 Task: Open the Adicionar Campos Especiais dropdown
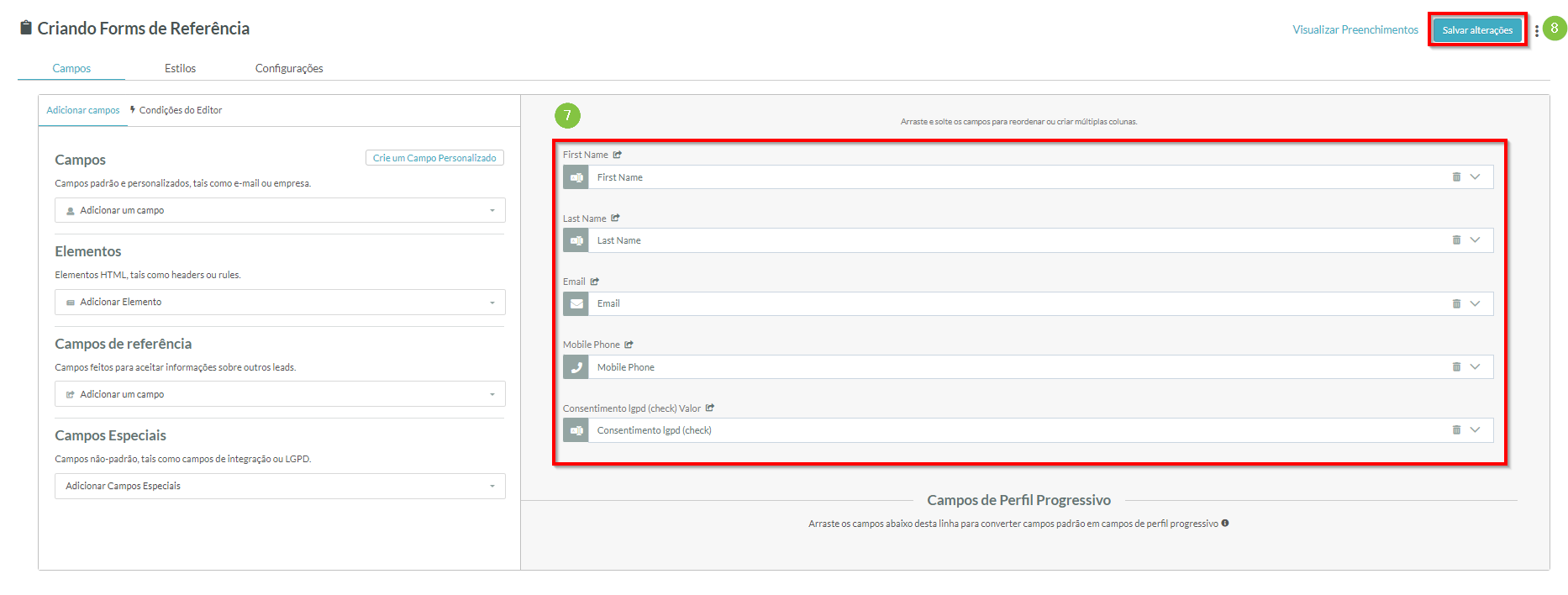280,487
